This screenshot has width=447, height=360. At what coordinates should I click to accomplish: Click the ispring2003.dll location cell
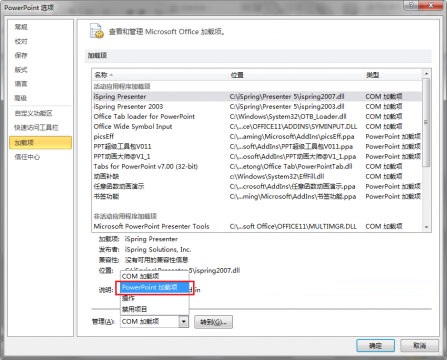click(x=287, y=107)
